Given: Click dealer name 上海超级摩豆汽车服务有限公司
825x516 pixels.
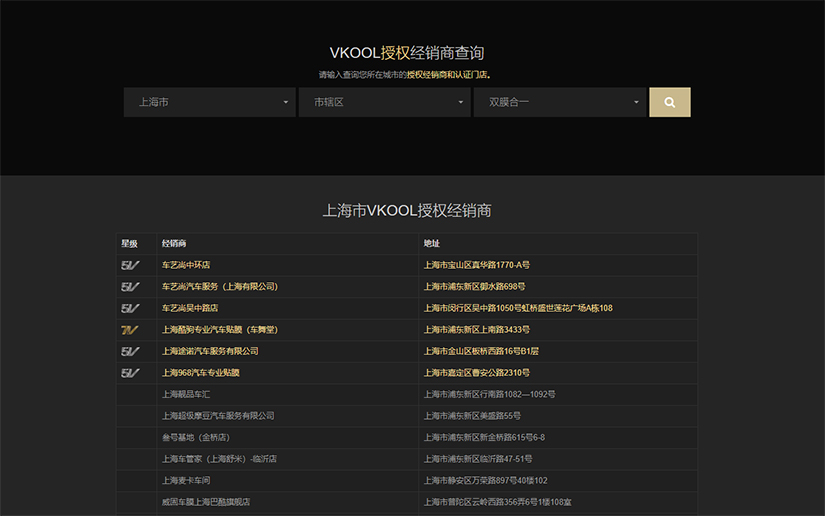Looking at the screenshot, I should pos(218,416).
